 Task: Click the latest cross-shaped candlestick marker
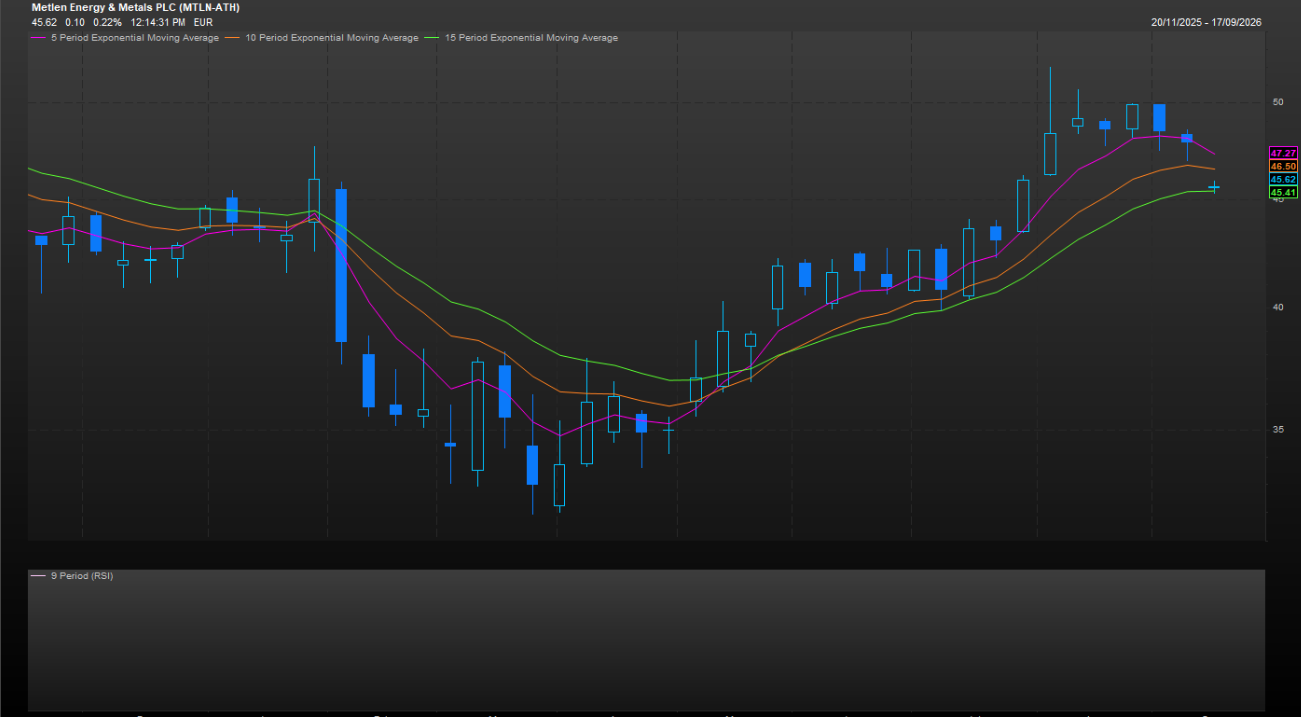coord(1214,187)
